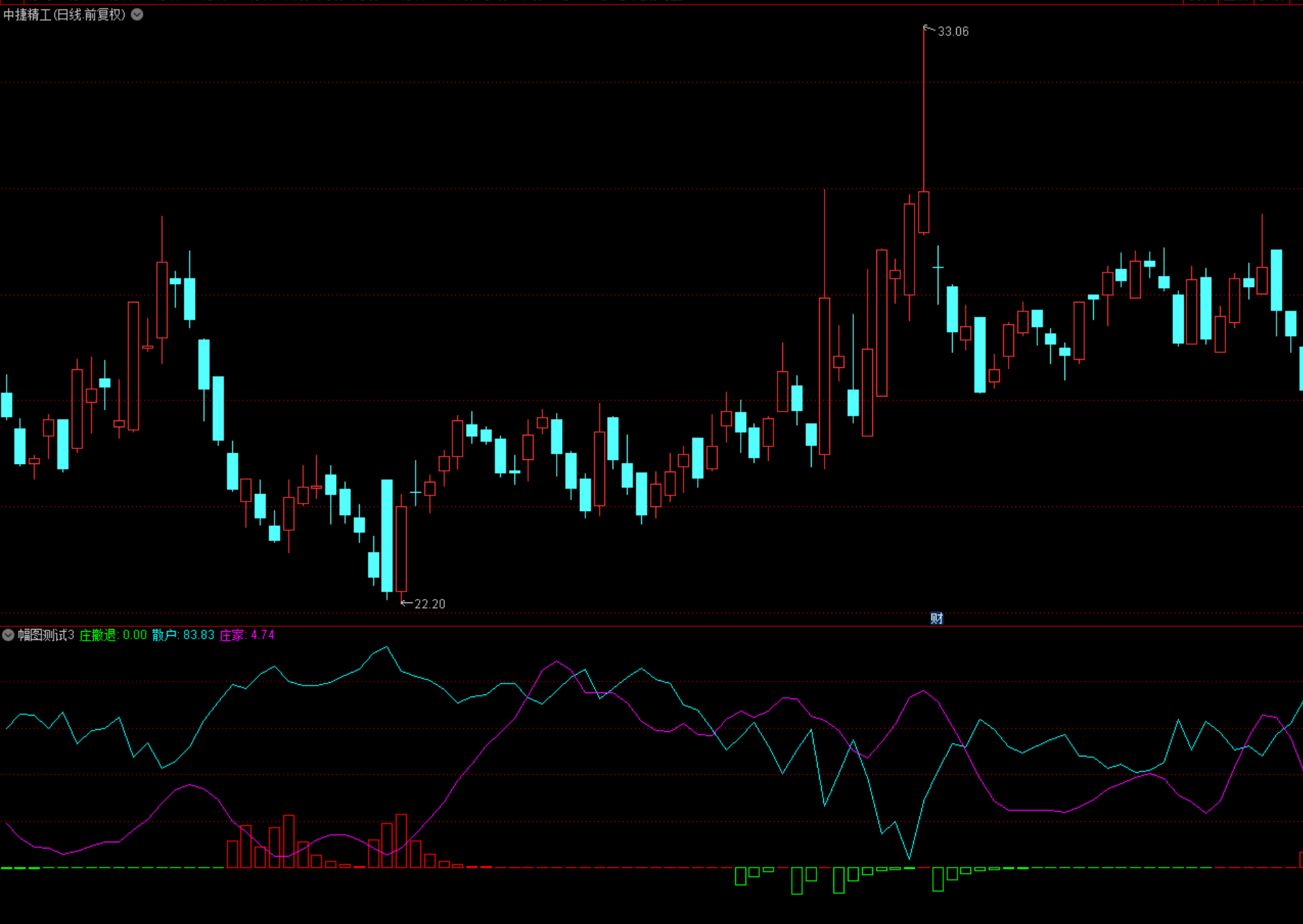The image size is (1303, 924).
Task: Expand the 幅图测试3 indicator dropdown arrow
Action: [8, 635]
